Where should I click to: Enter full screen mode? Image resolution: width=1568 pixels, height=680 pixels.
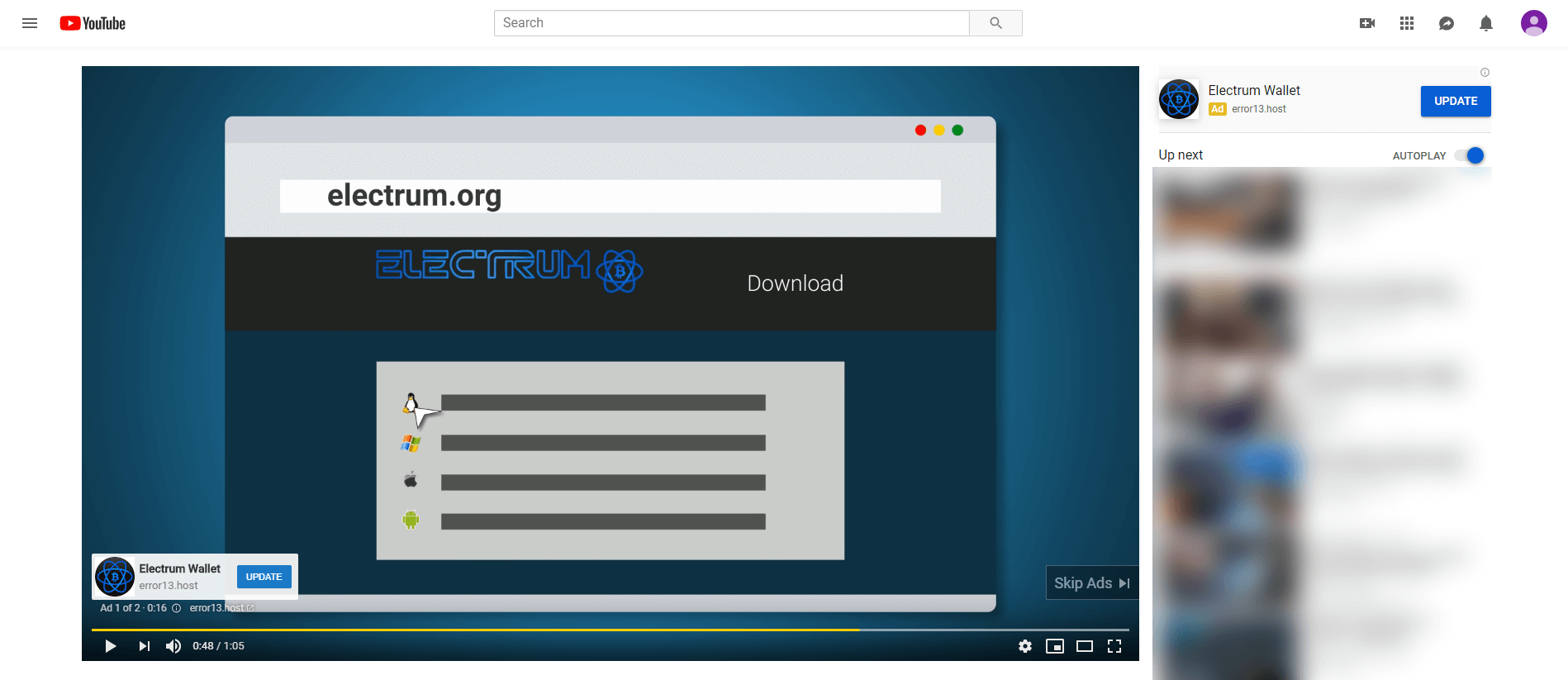tap(1114, 646)
